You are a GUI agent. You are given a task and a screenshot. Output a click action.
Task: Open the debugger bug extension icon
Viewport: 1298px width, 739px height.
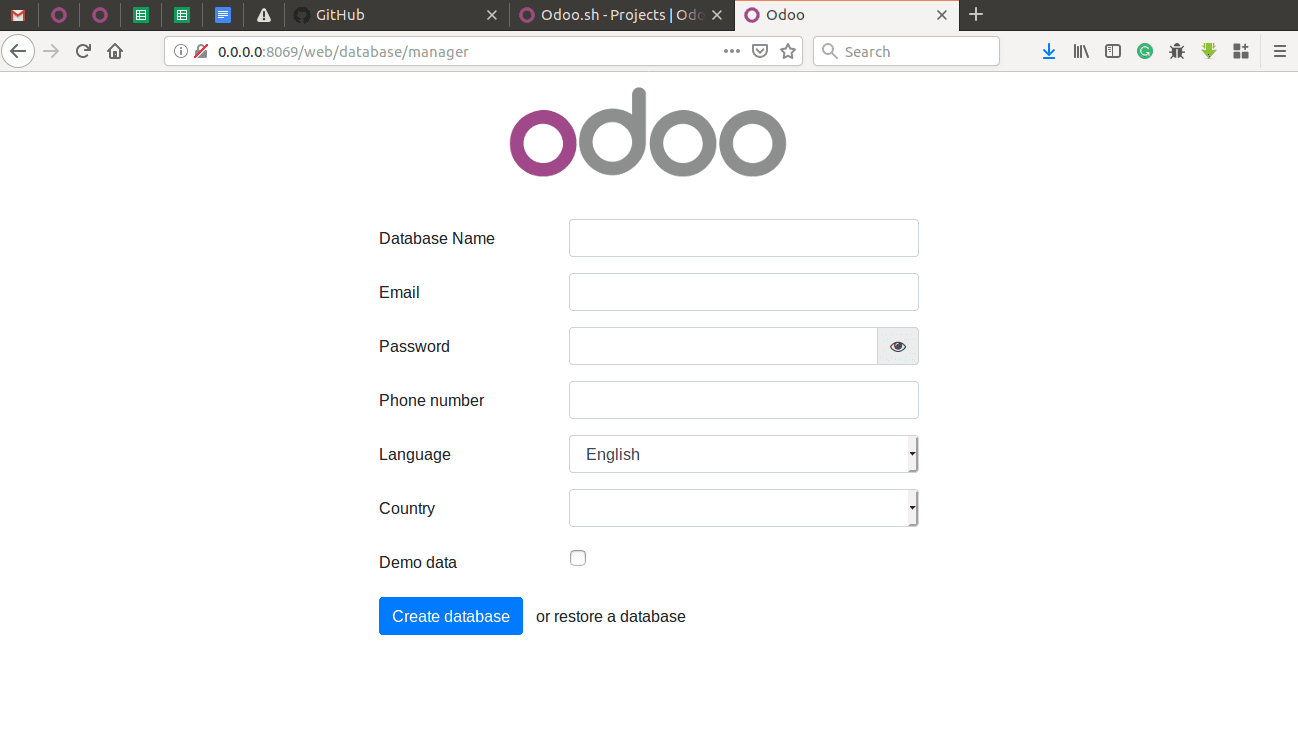[x=1177, y=50]
